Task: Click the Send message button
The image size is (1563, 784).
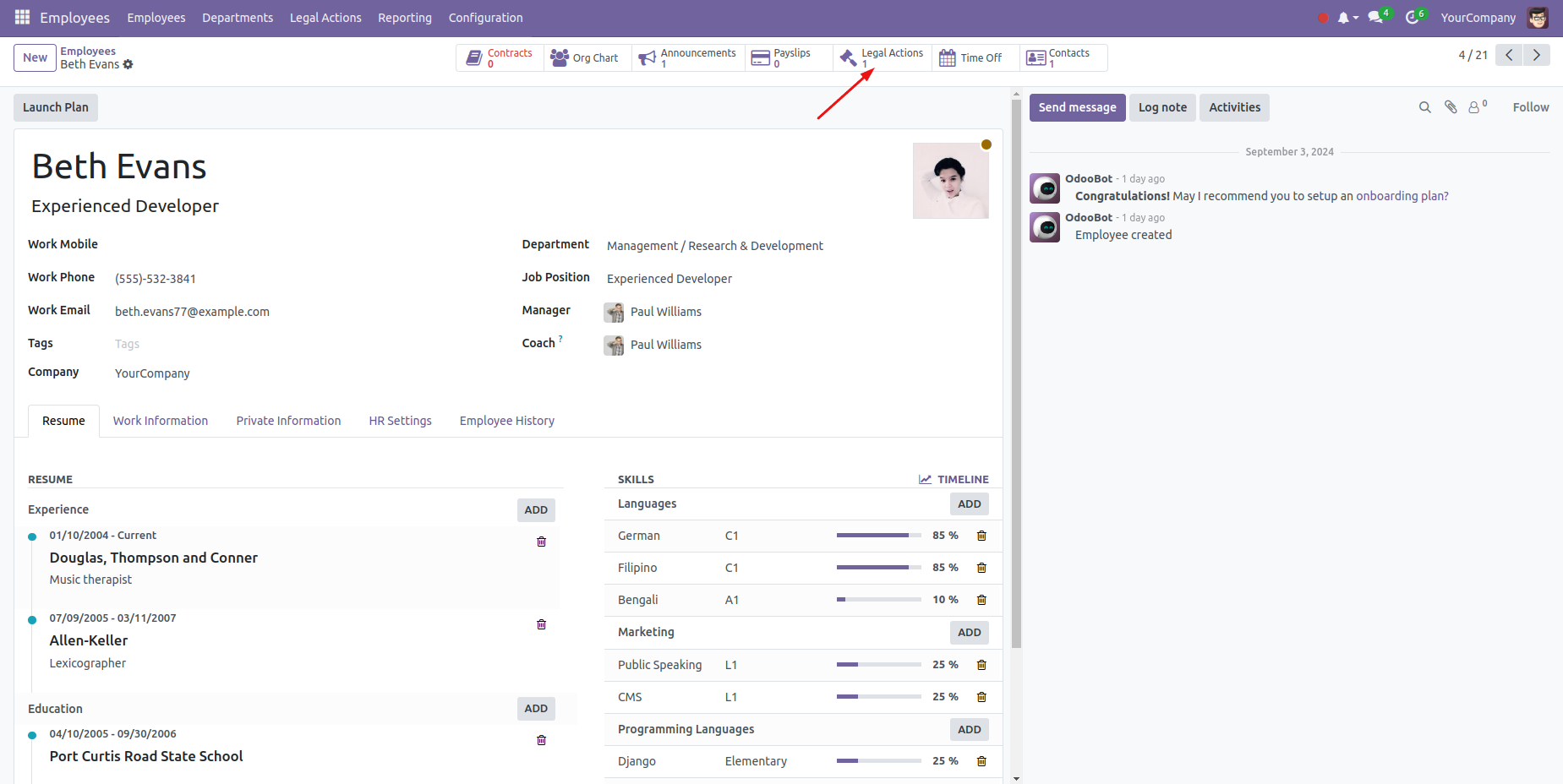Action: [1077, 107]
